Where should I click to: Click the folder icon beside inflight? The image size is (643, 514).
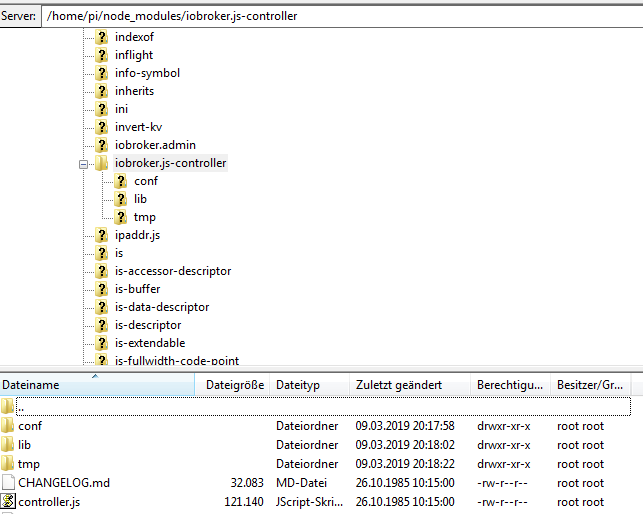point(101,55)
